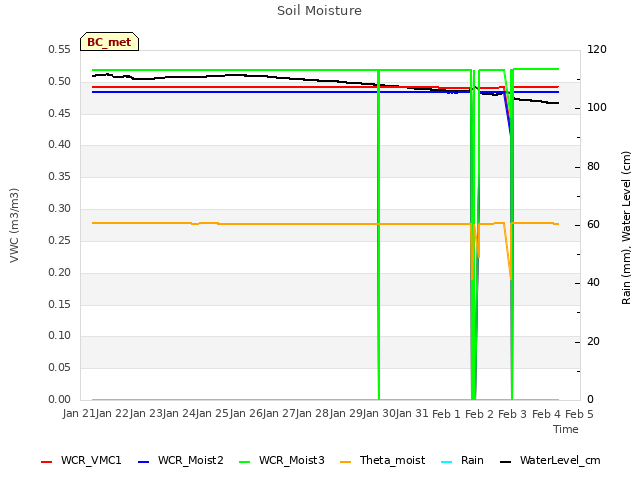Click the cyan Rain legend color marker
Screen dimensions: 640x480
[447, 462]
